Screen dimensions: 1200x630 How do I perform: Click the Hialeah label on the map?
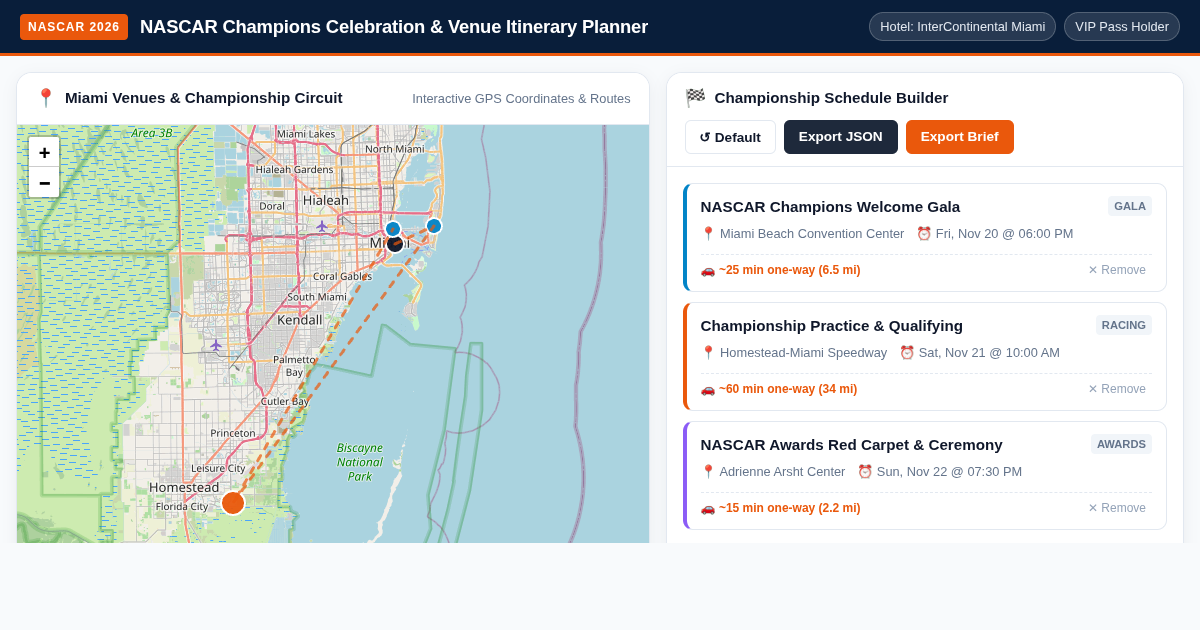click(326, 200)
